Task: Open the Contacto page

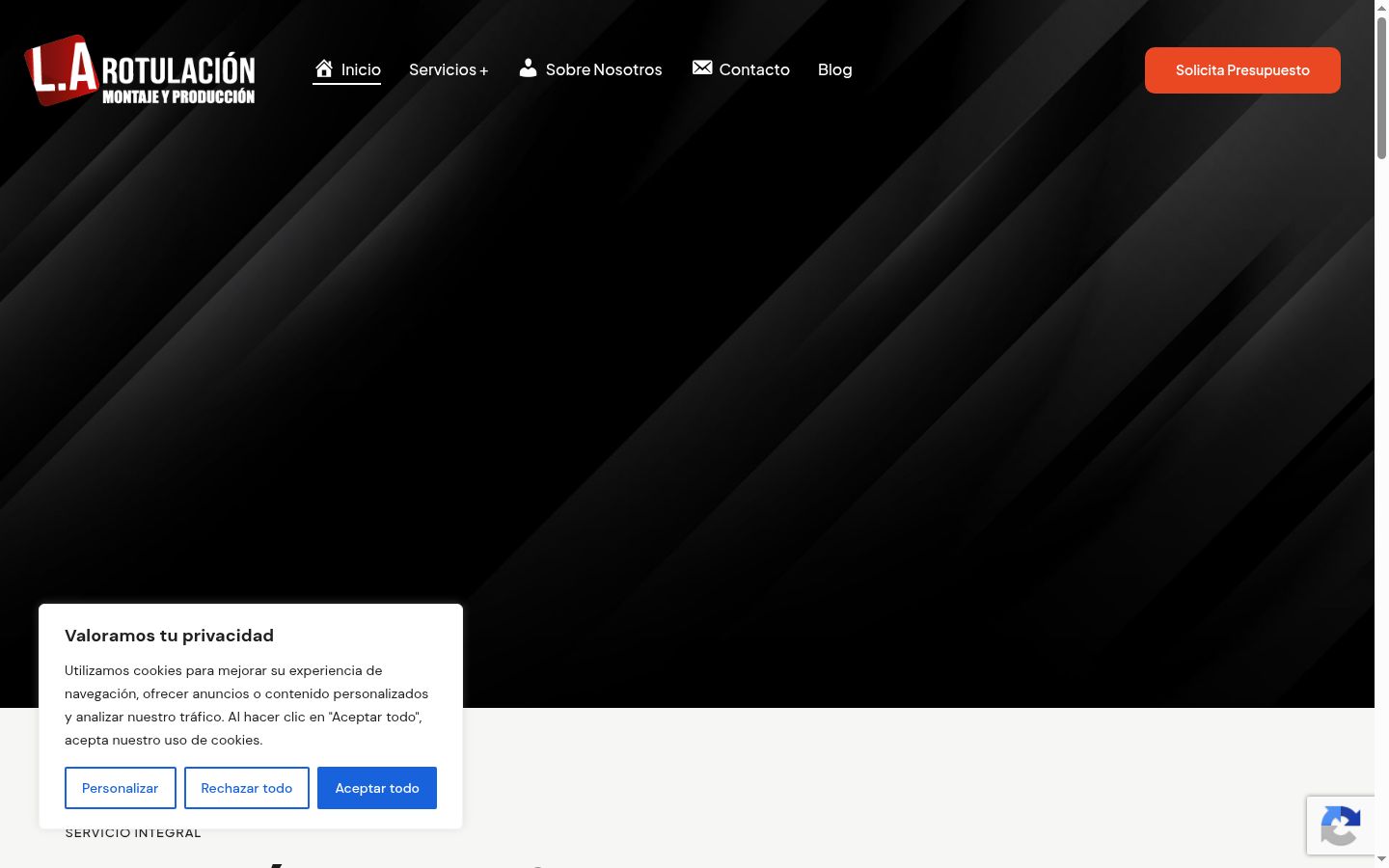Action: point(741,69)
